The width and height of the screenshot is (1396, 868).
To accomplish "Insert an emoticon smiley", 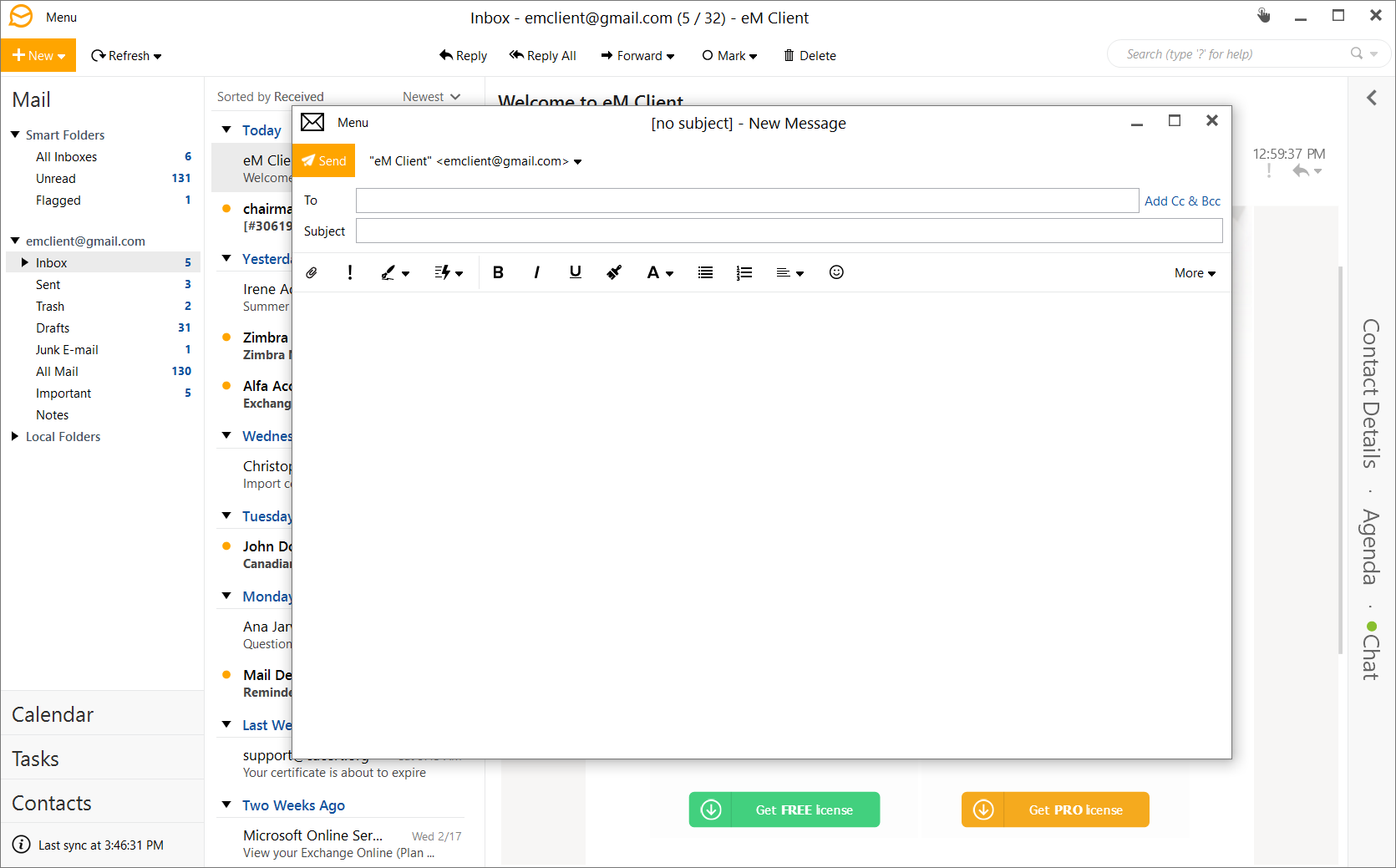I will point(836,272).
